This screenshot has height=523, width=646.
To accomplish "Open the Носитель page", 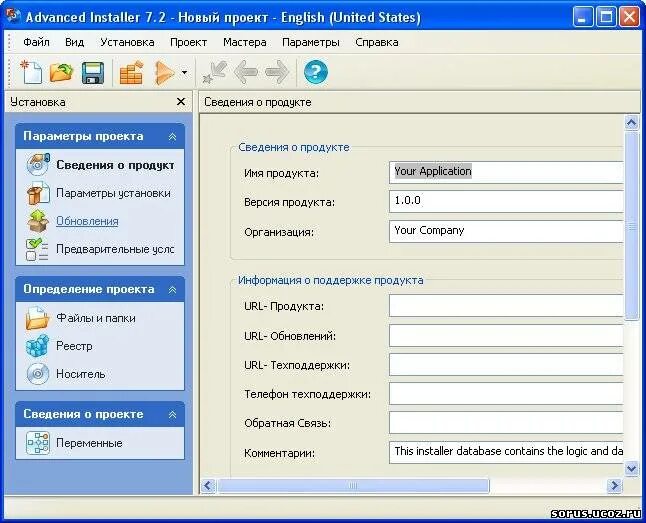I will [81, 374].
